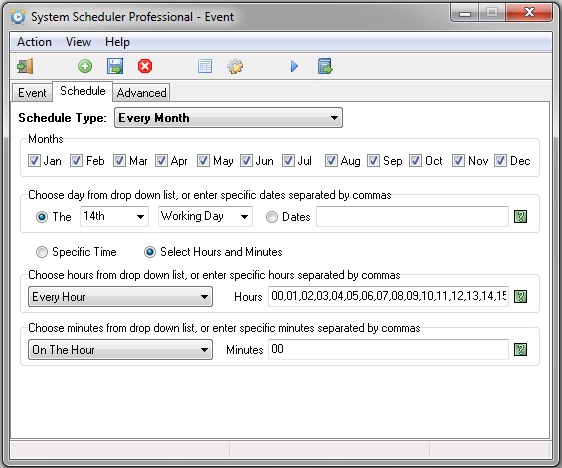Run the event with the blue play icon

click(294, 66)
